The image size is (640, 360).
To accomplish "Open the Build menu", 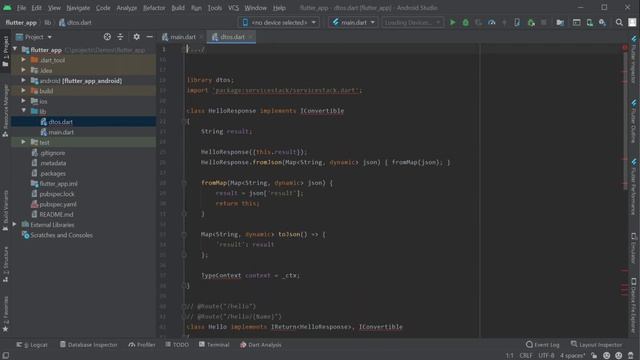I will [x=178, y=8].
